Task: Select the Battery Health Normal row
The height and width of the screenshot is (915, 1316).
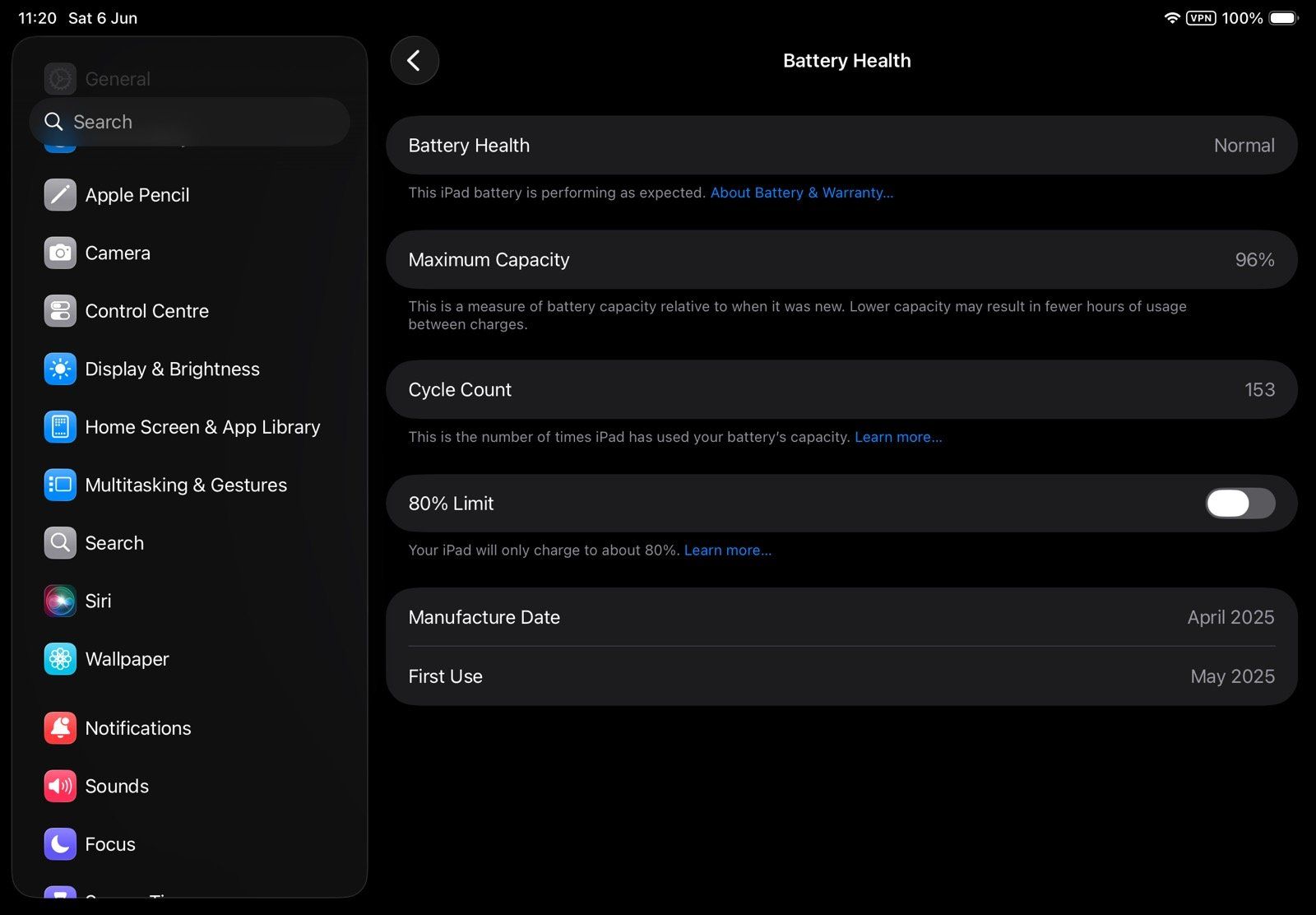Action: pos(841,145)
